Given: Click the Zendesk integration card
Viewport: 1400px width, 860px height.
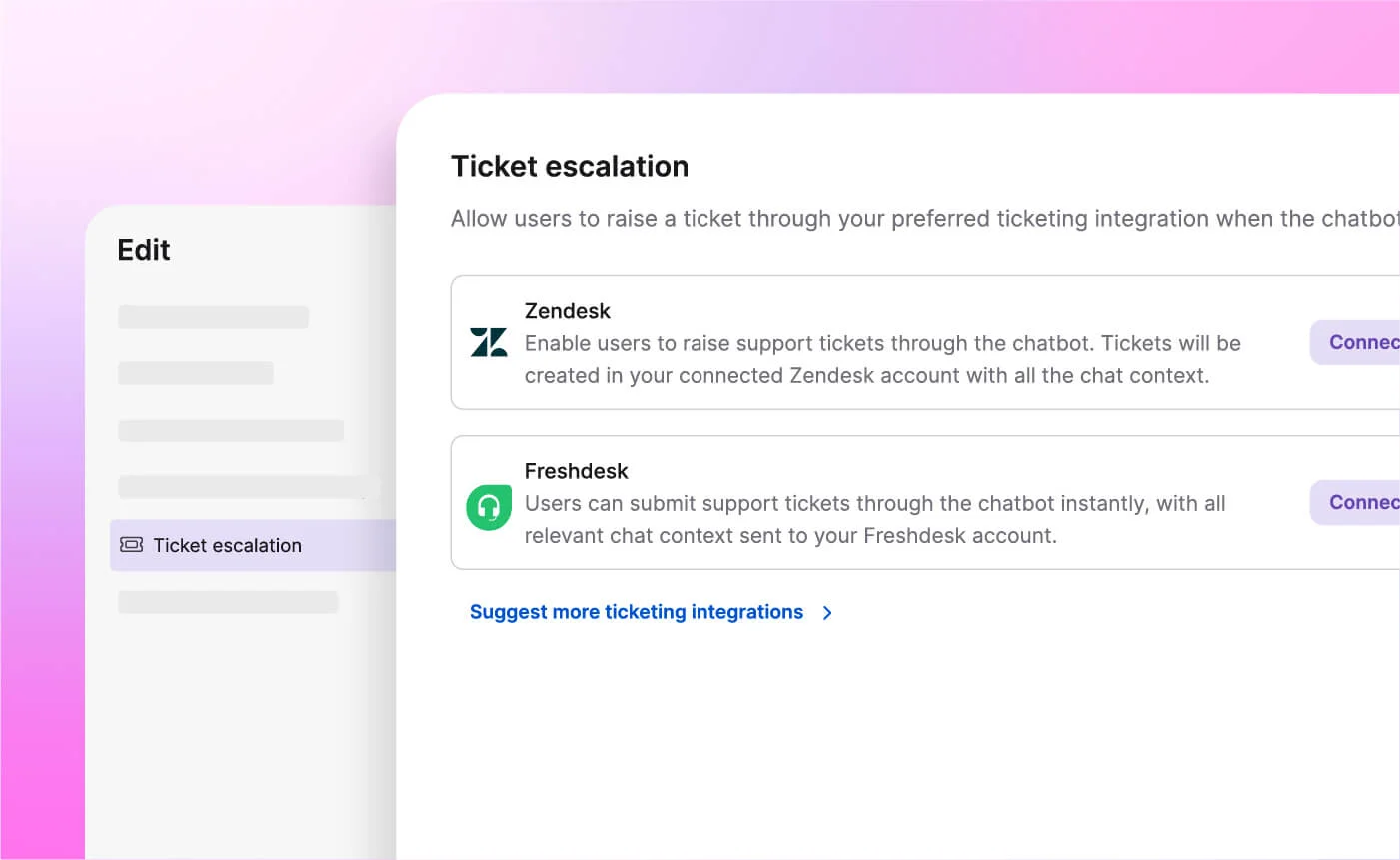Looking at the screenshot, I should click(x=899, y=342).
